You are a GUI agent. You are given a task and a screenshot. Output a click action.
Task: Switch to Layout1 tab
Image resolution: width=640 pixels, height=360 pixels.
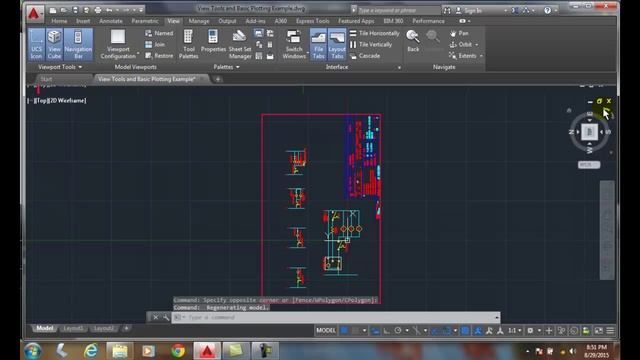pyautogui.click(x=73, y=328)
